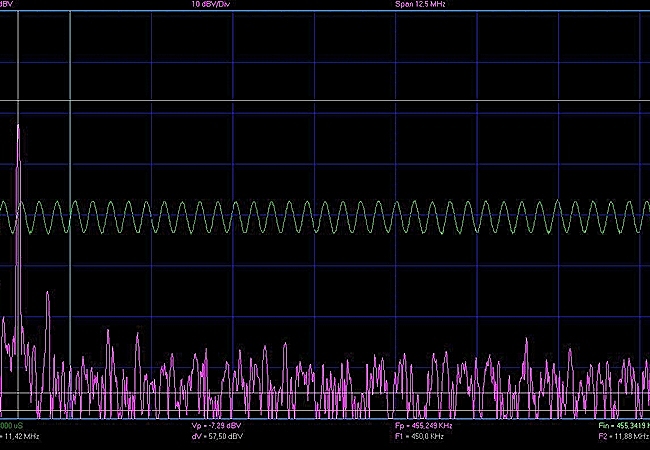
Task: Click the 11.42 MHz readout at bottom left
Action: 20,437
